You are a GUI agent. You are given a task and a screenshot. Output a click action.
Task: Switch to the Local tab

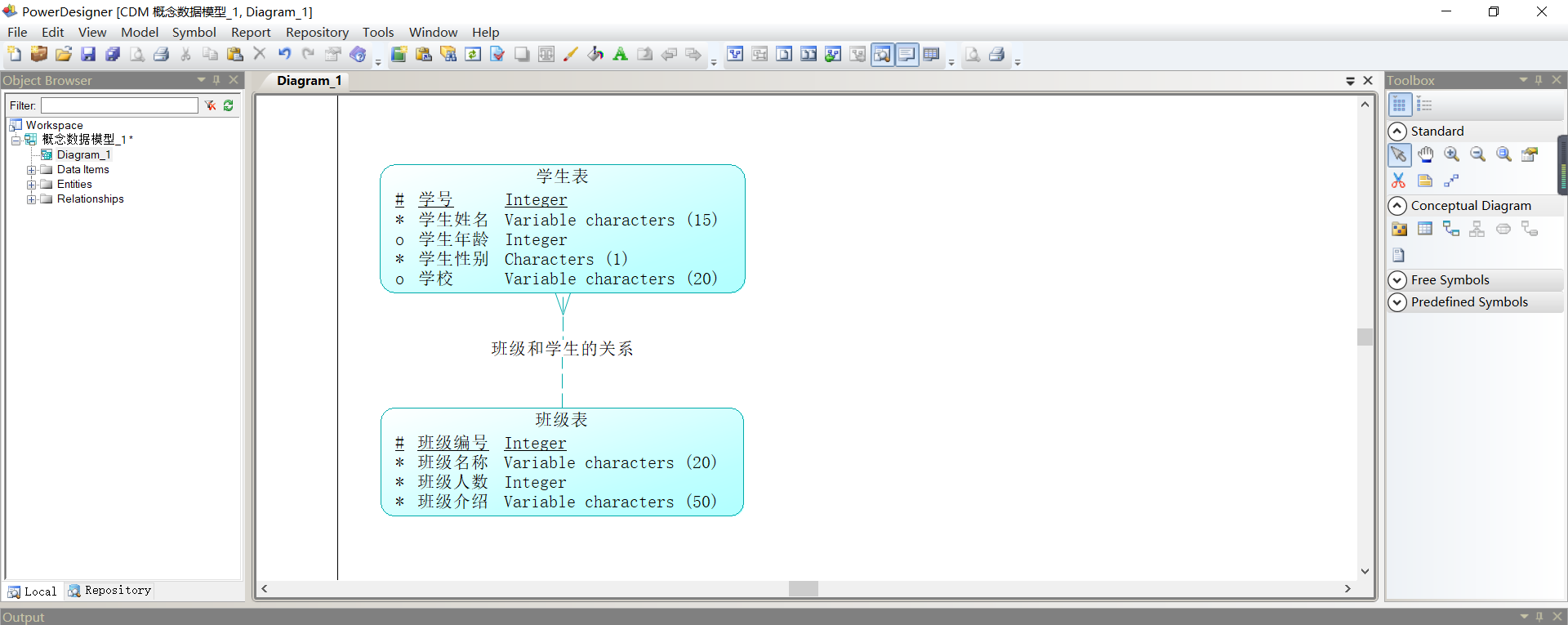(x=33, y=592)
